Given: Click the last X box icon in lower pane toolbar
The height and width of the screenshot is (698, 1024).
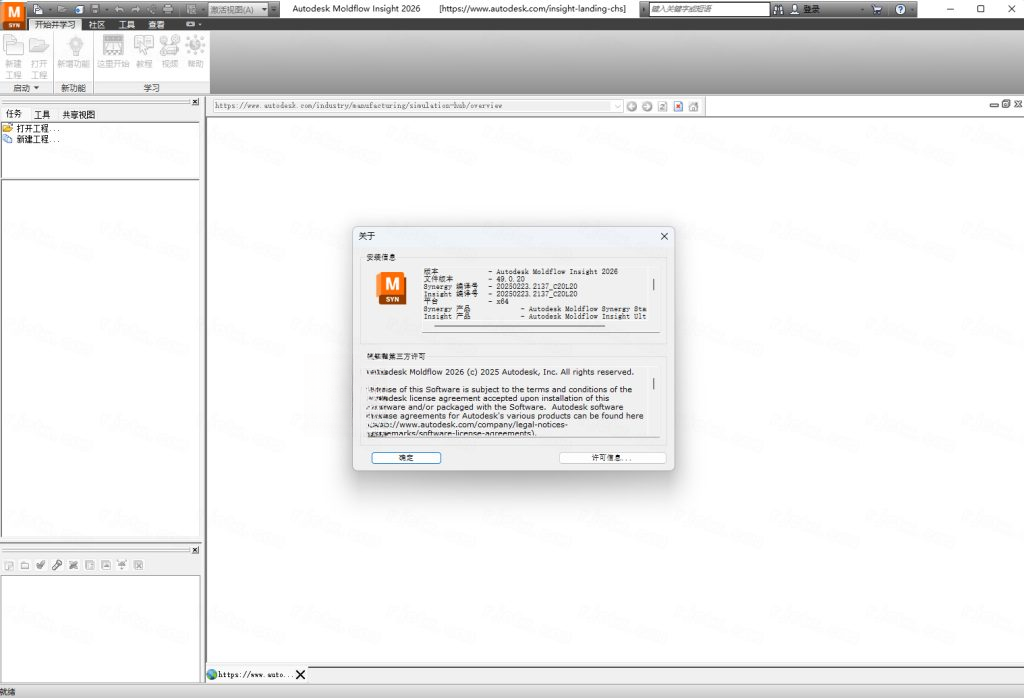Looking at the screenshot, I should (x=138, y=565).
